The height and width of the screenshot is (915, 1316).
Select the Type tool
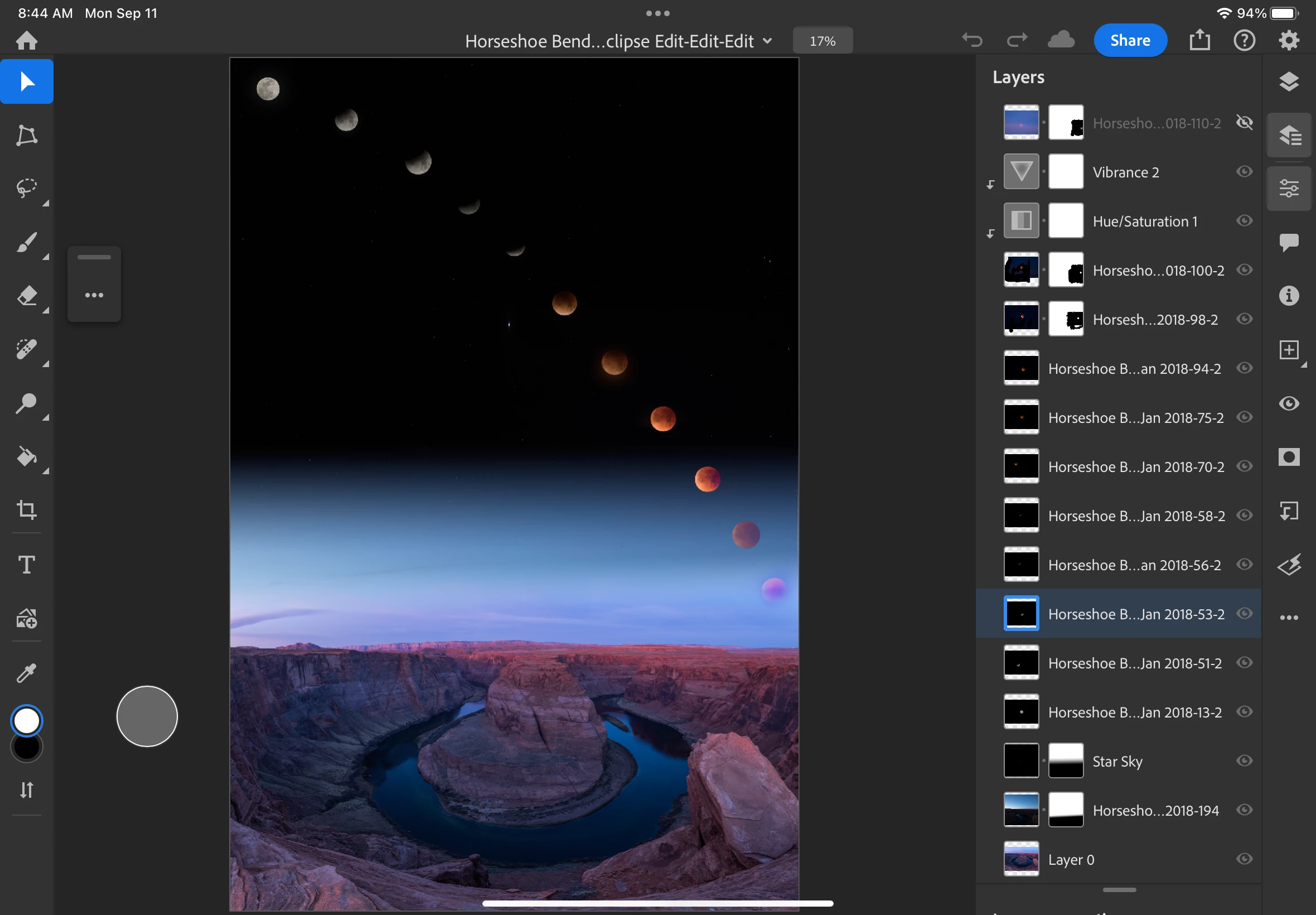coord(26,564)
